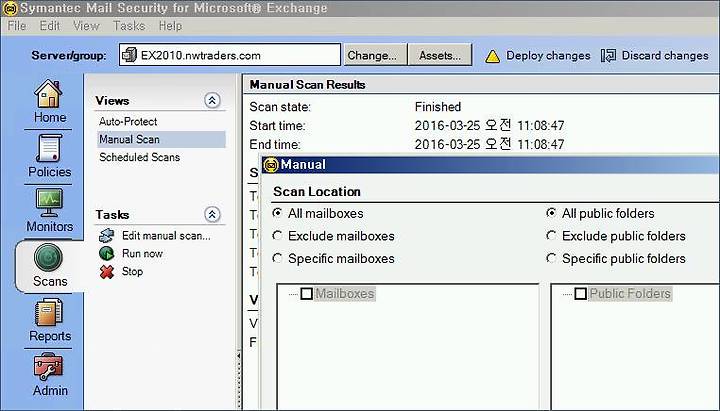Click Discard changes text link
The height and width of the screenshot is (411, 720).
point(665,56)
